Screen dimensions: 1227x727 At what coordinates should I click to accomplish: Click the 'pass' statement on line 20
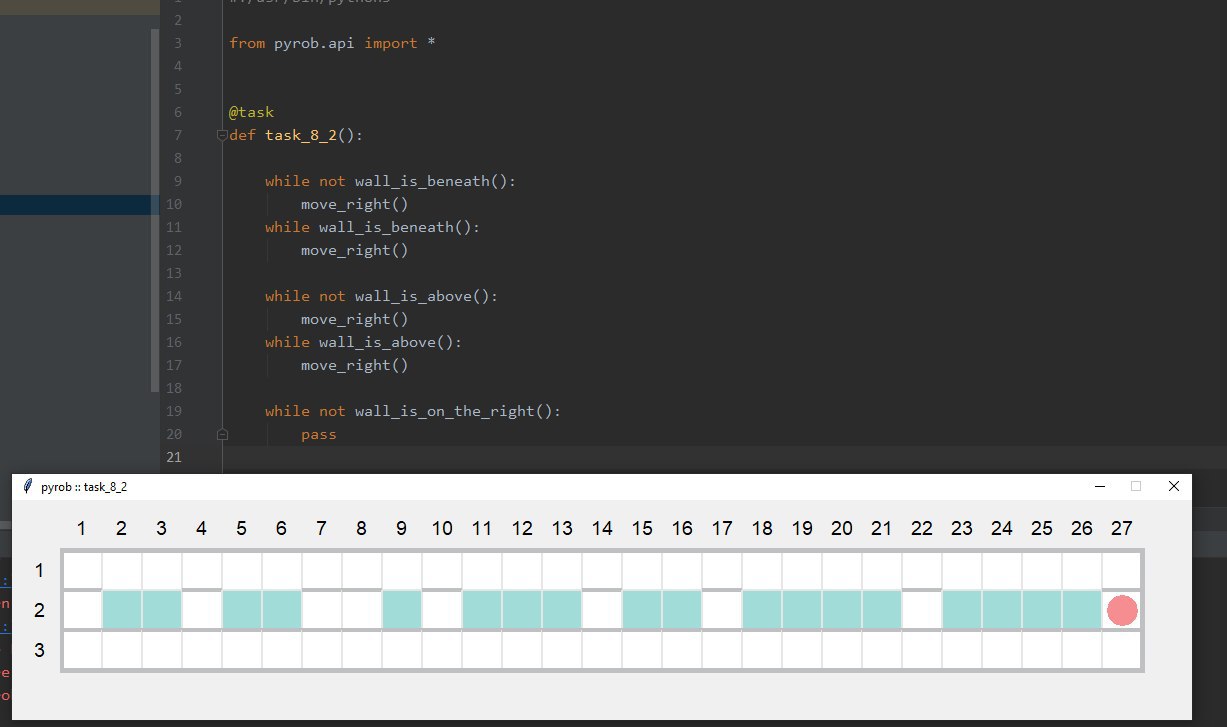[x=319, y=434]
